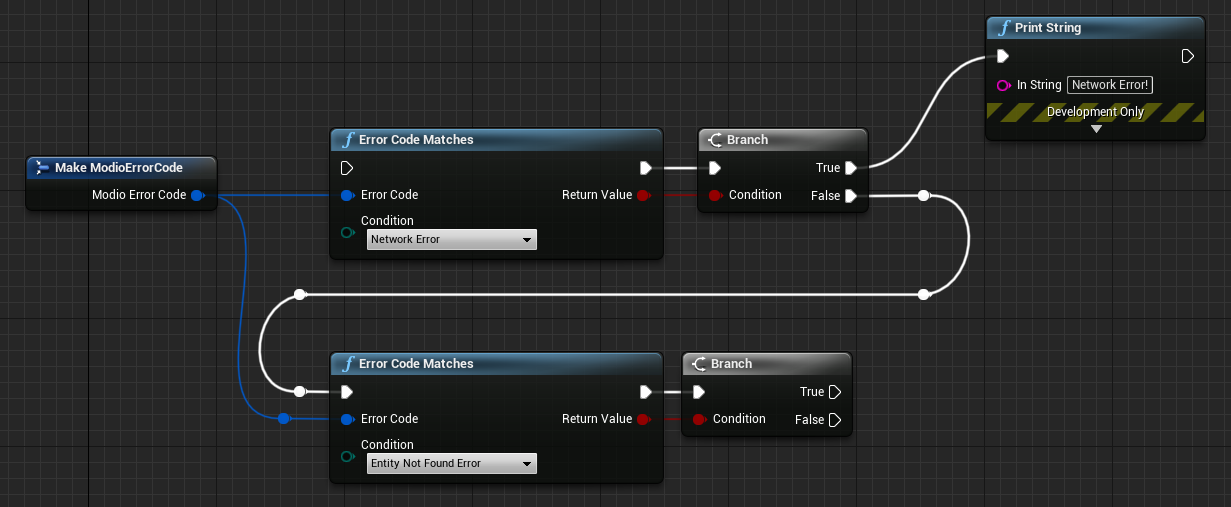Screen dimensions: 1231x507
Task: Click the Modio Error Code output pin
Action: 197,195
